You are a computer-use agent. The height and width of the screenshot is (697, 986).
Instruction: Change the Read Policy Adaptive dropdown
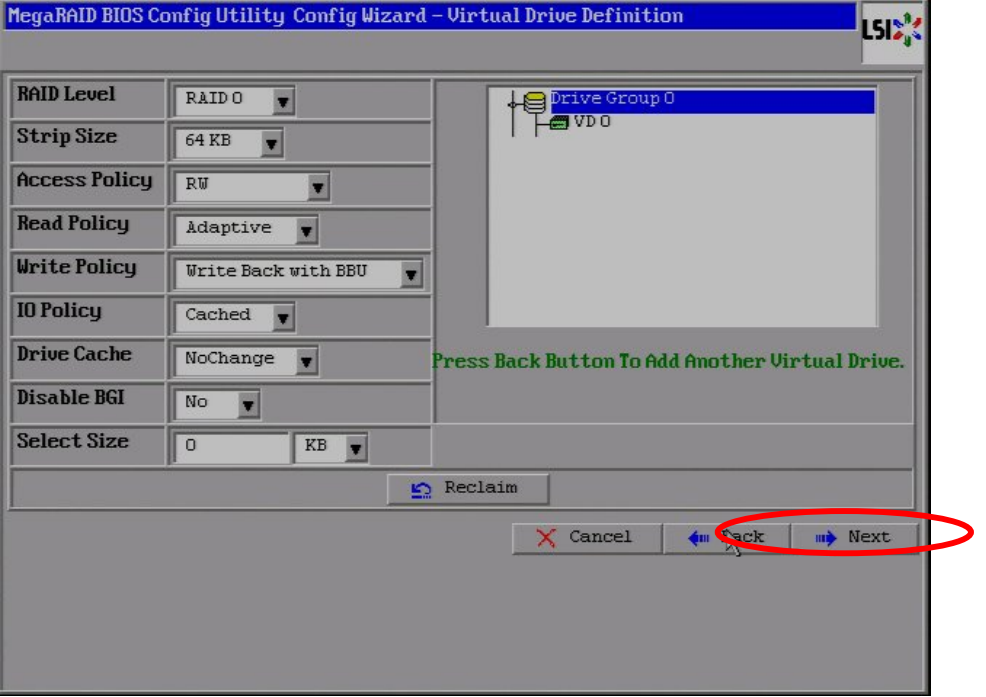306,230
